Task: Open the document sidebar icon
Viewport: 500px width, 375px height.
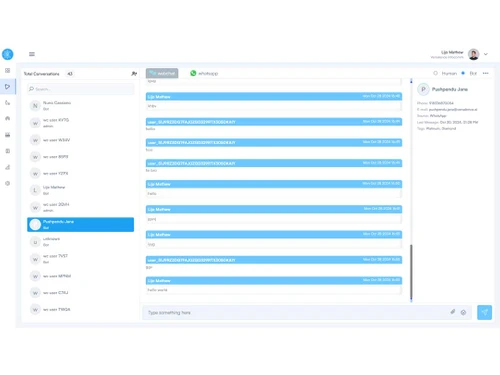Action: pyautogui.click(x=7, y=151)
